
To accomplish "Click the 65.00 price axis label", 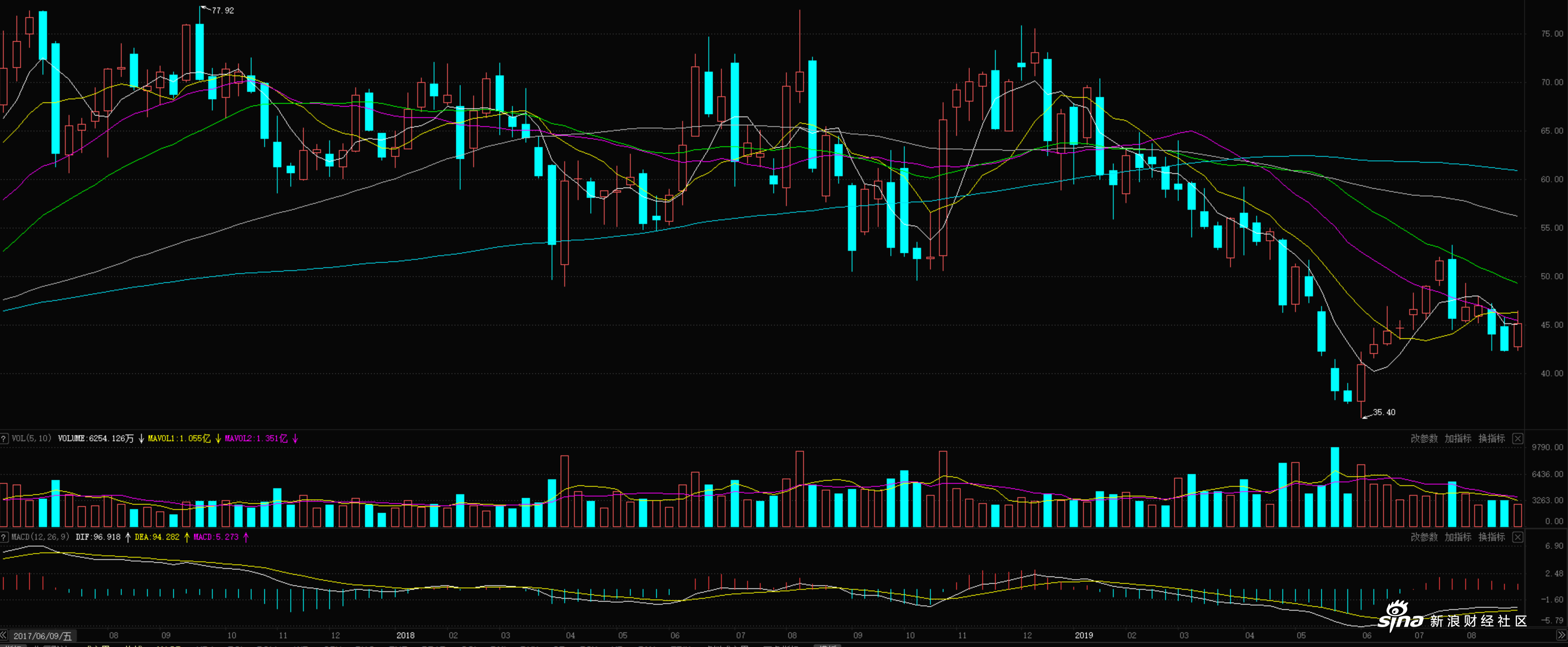I will click(1552, 131).
